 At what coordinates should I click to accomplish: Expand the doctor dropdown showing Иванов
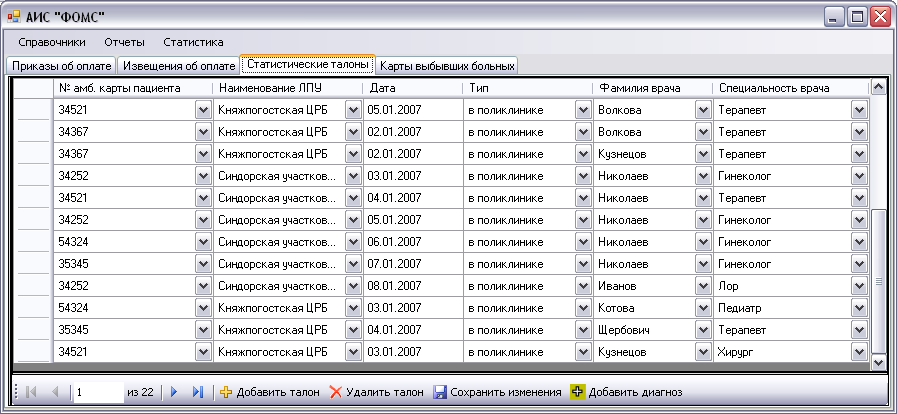click(702, 286)
